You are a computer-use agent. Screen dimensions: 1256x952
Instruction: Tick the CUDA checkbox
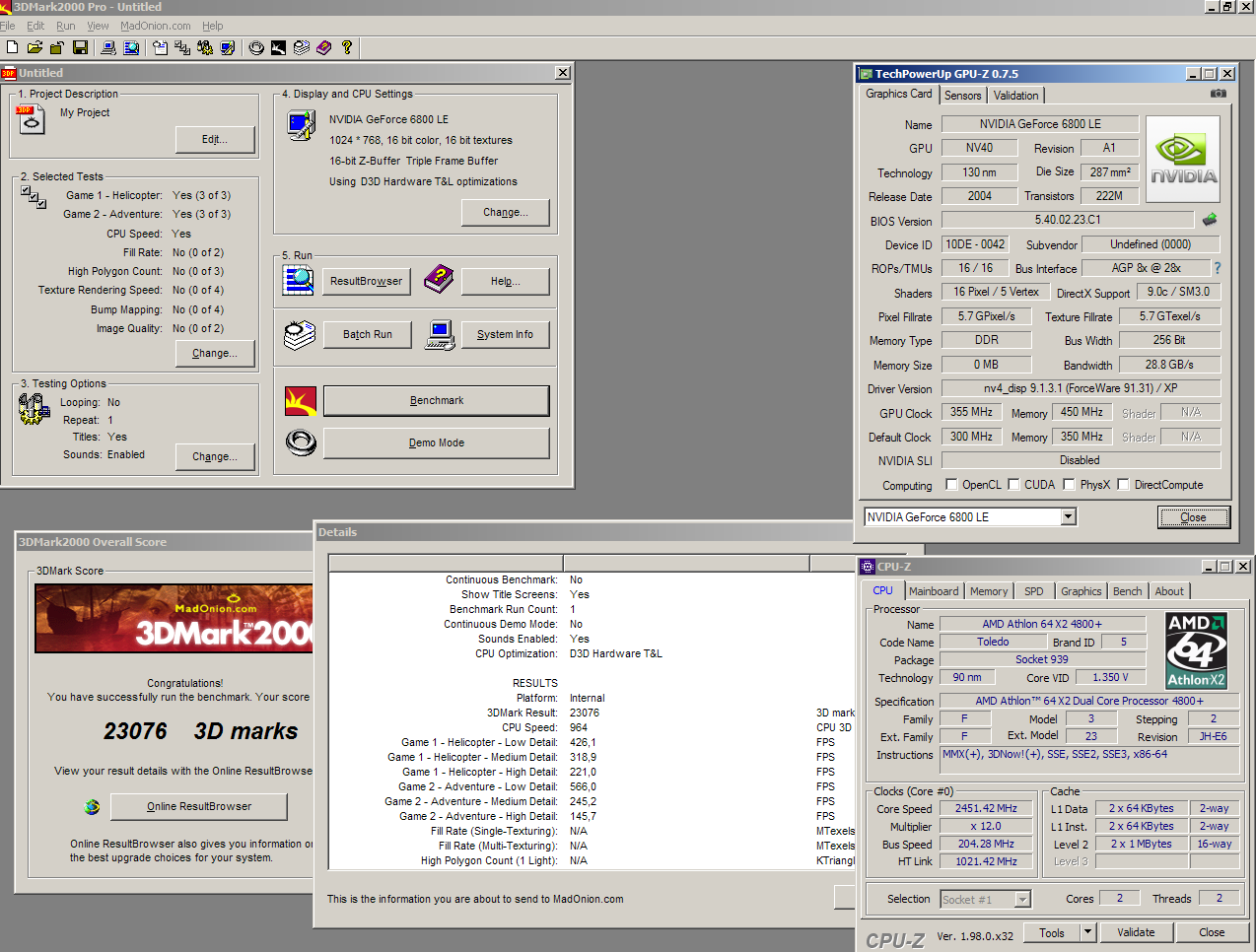pyautogui.click(x=1013, y=485)
